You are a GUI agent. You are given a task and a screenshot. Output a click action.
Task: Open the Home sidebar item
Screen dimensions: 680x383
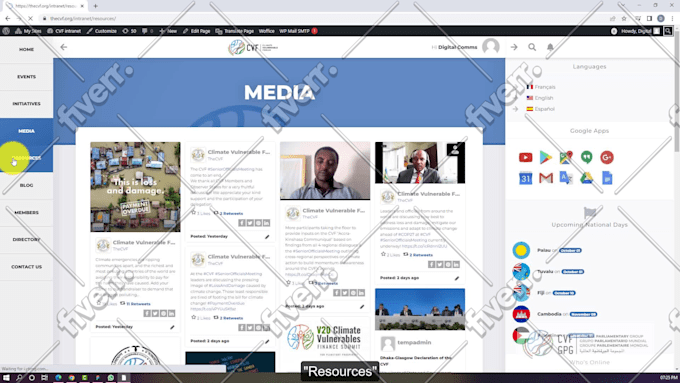[x=26, y=49]
